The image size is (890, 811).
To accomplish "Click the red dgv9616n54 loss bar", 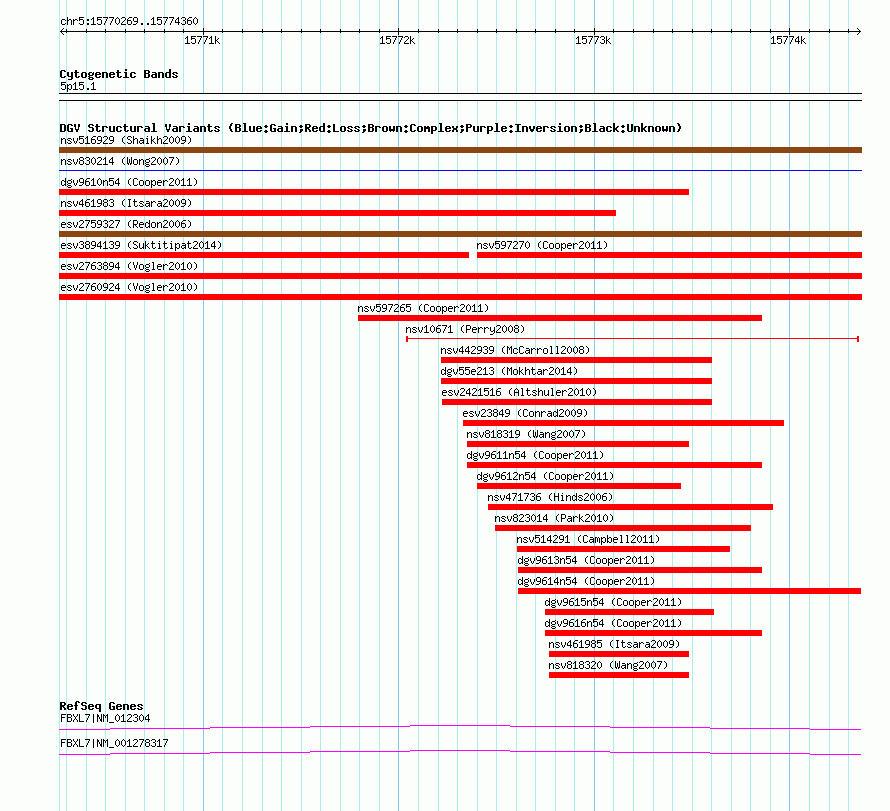I will (x=653, y=633).
